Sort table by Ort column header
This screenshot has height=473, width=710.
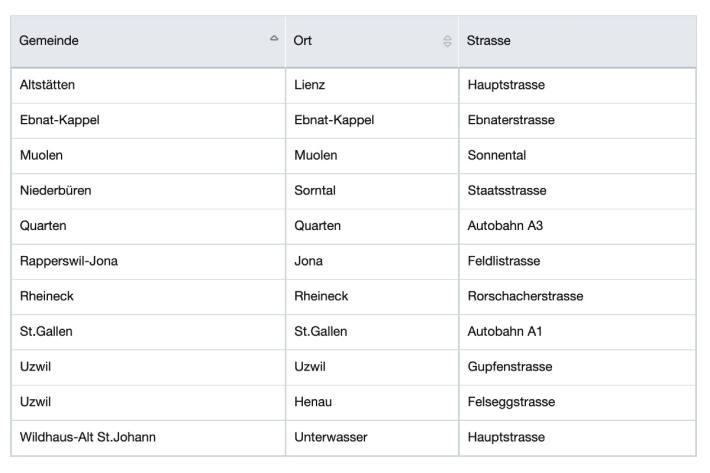[372, 41]
